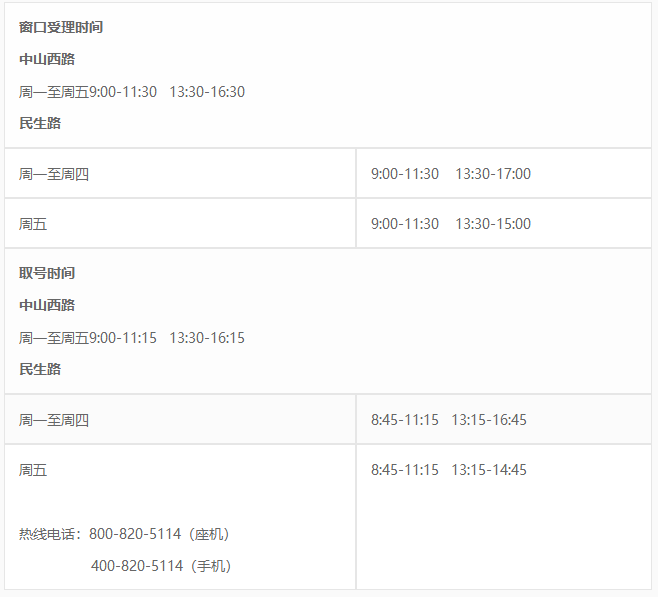Click the 400-820-5114 mobile number
The width and height of the screenshot is (658, 597).
[x=137, y=566]
